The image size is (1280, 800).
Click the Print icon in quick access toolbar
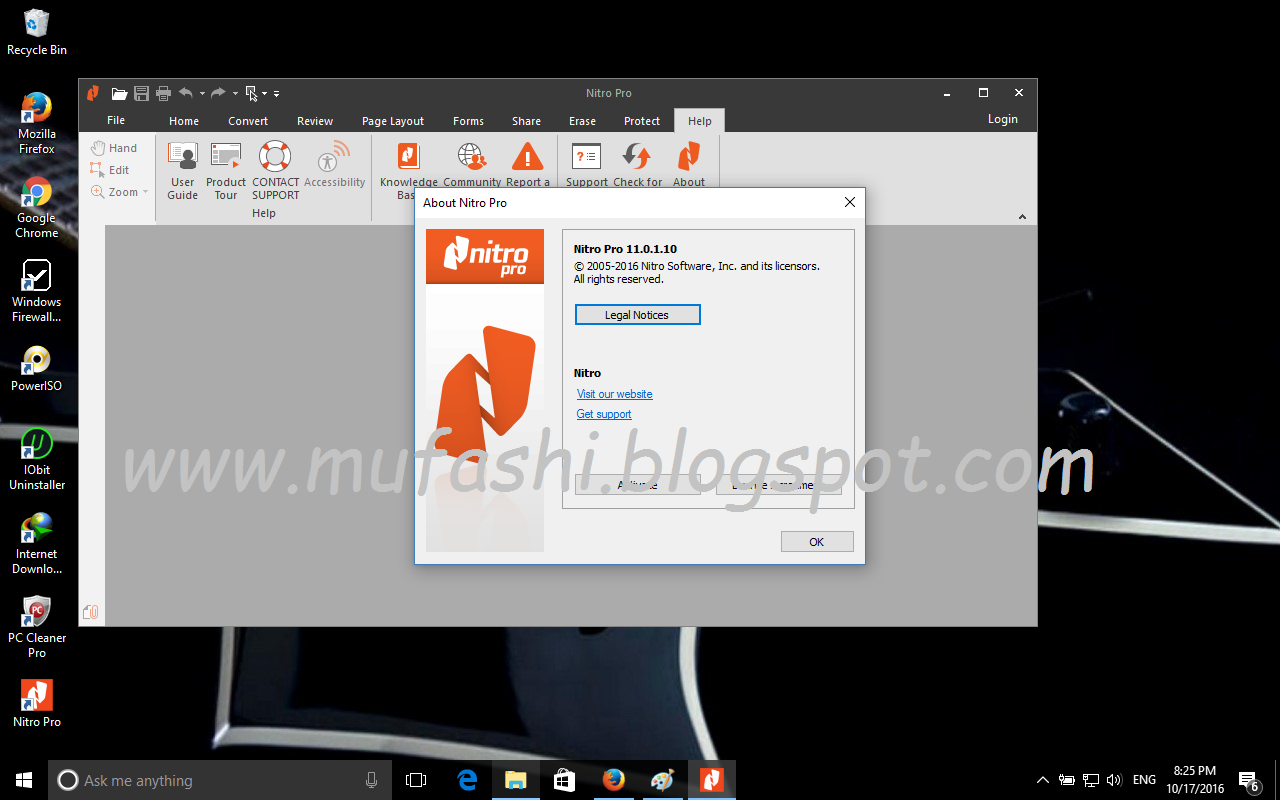pos(163,93)
